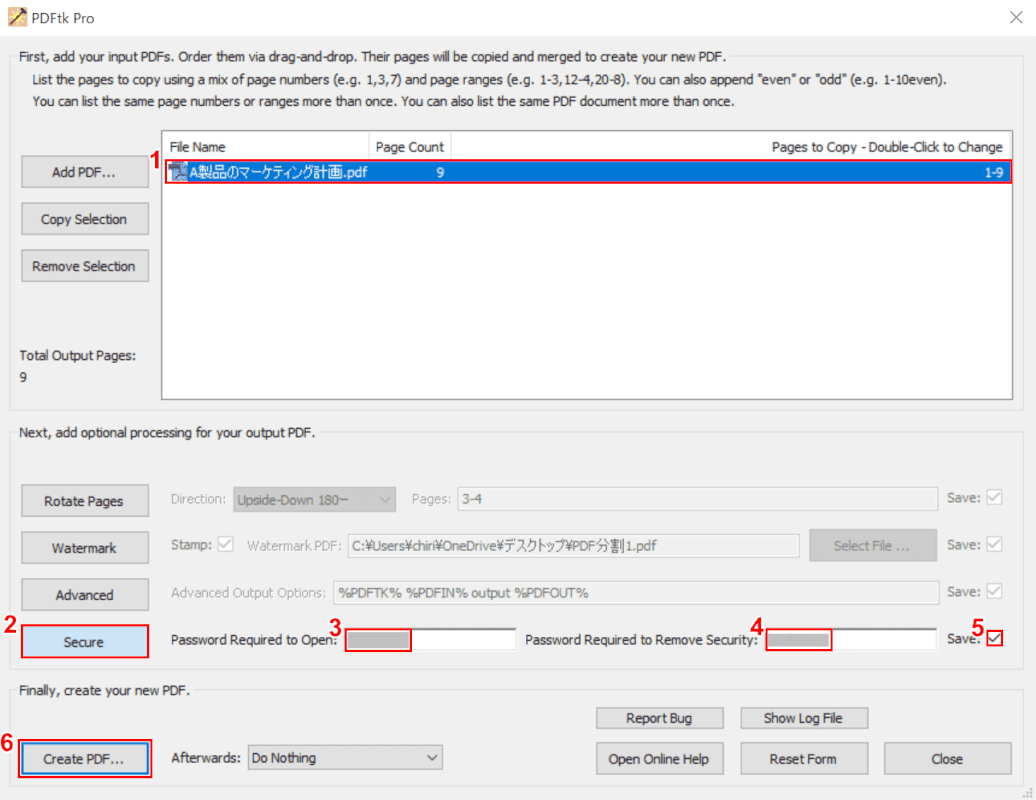Close the PDFtk Pro window
1036x800 pixels.
click(1016, 17)
